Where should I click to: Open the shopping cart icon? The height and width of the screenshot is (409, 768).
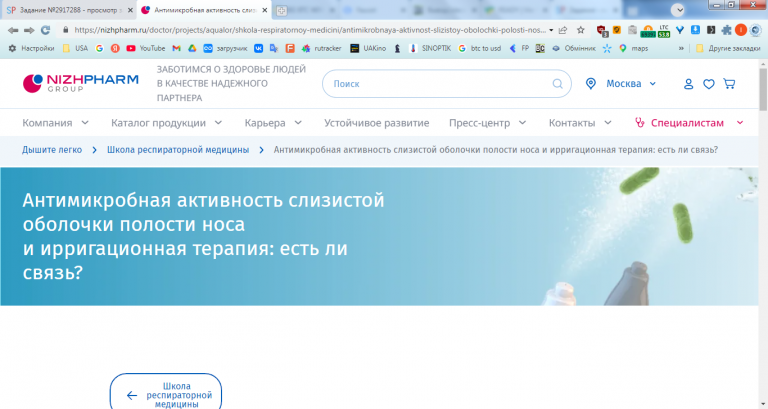pyautogui.click(x=729, y=84)
